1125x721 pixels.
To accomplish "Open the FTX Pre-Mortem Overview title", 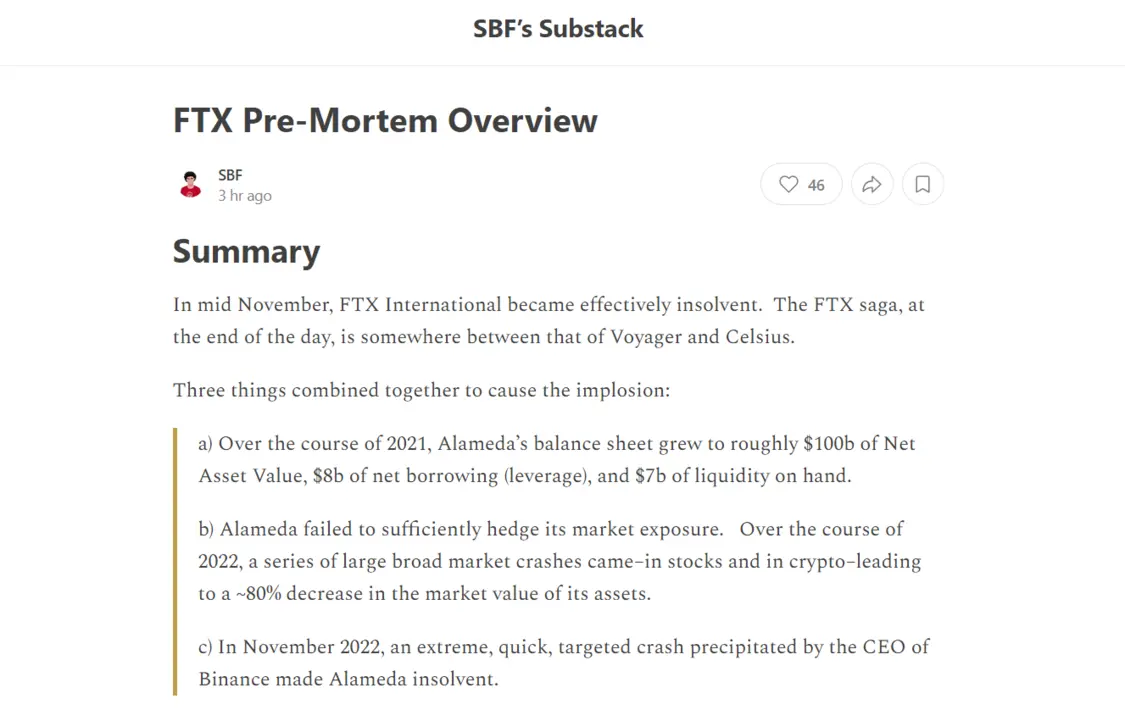I will click(x=385, y=120).
